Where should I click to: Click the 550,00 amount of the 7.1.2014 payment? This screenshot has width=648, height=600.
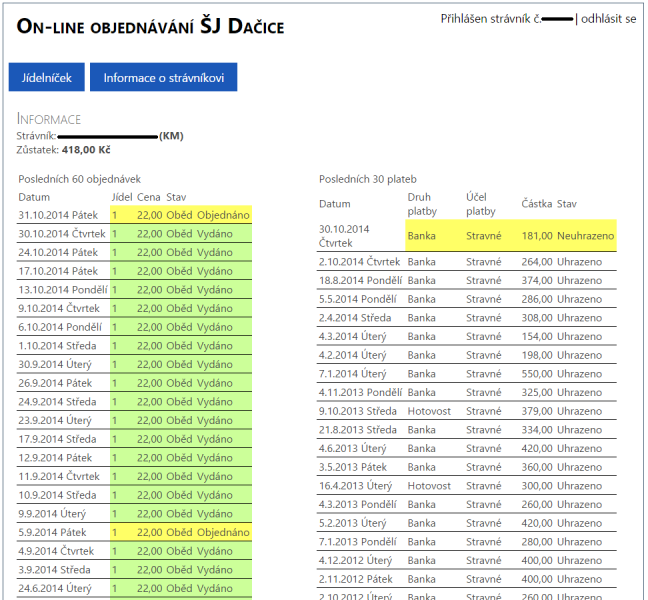pyautogui.click(x=537, y=373)
